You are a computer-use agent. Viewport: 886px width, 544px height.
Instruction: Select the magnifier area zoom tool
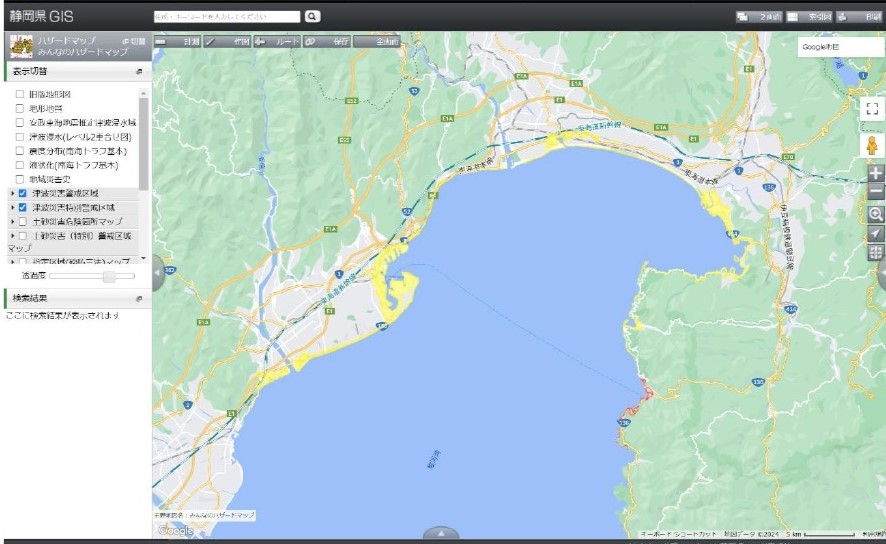[876, 214]
